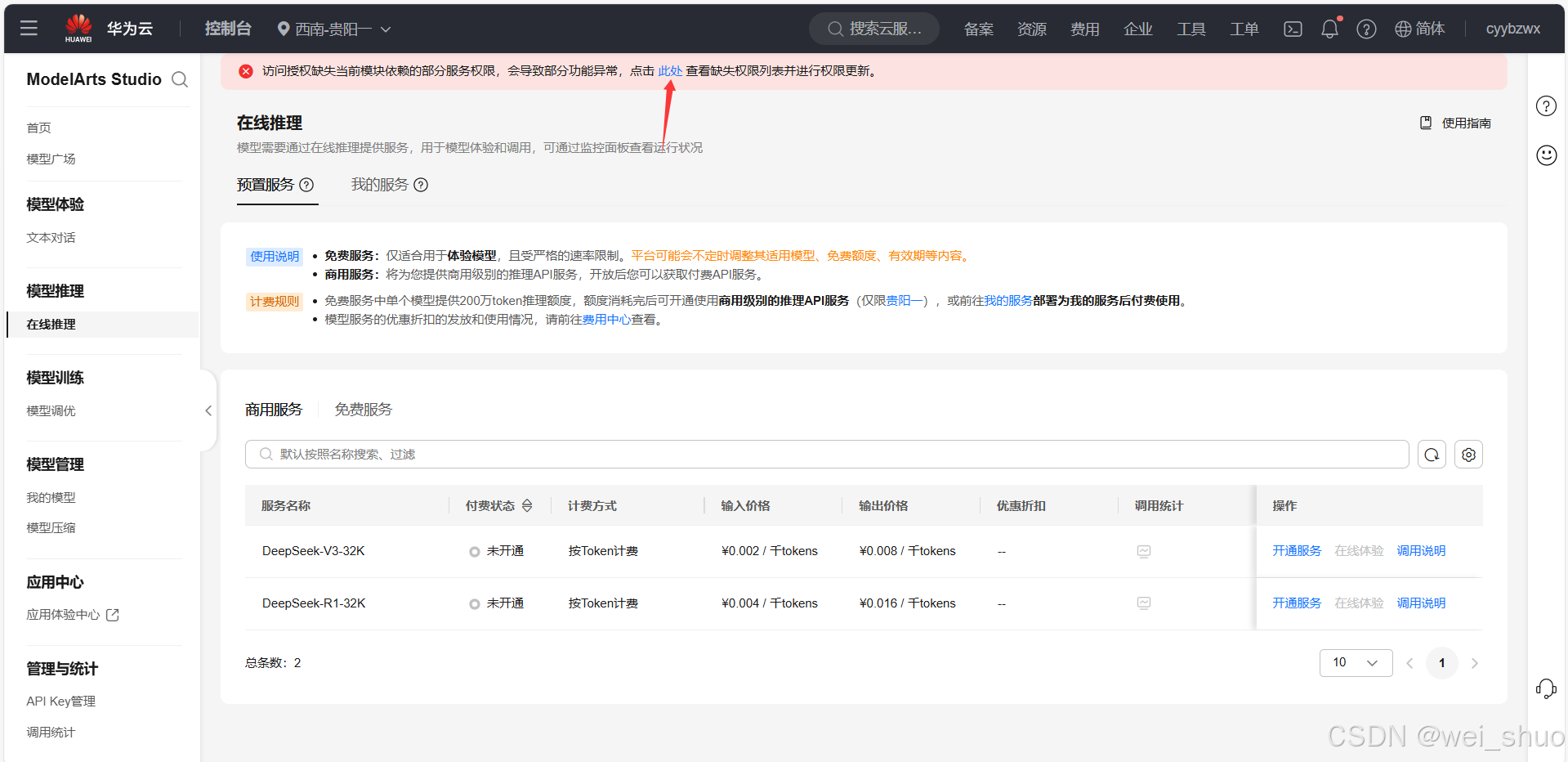
Task: Open 模型压缩 in sidebar
Action: [51, 528]
